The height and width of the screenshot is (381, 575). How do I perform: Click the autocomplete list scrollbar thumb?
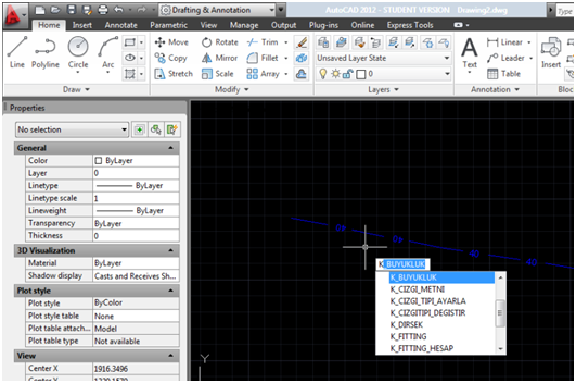click(x=500, y=313)
